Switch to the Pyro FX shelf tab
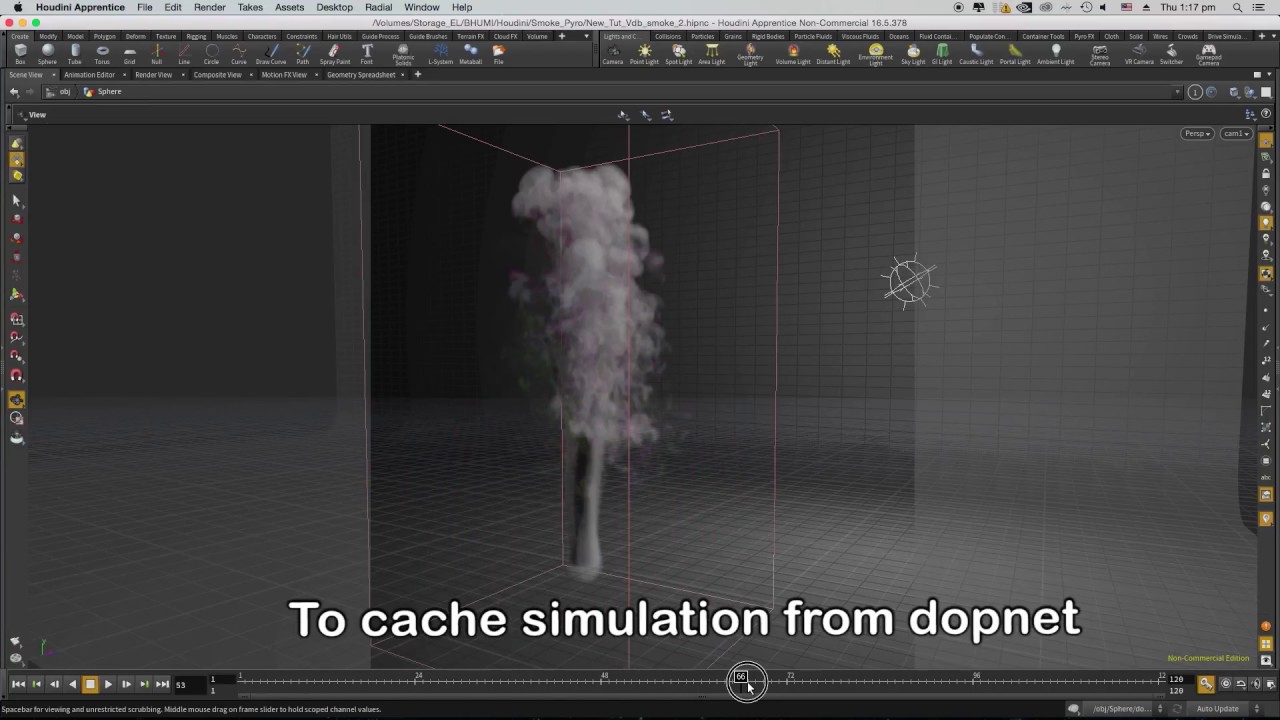This screenshot has width=1280, height=720. tap(1084, 36)
